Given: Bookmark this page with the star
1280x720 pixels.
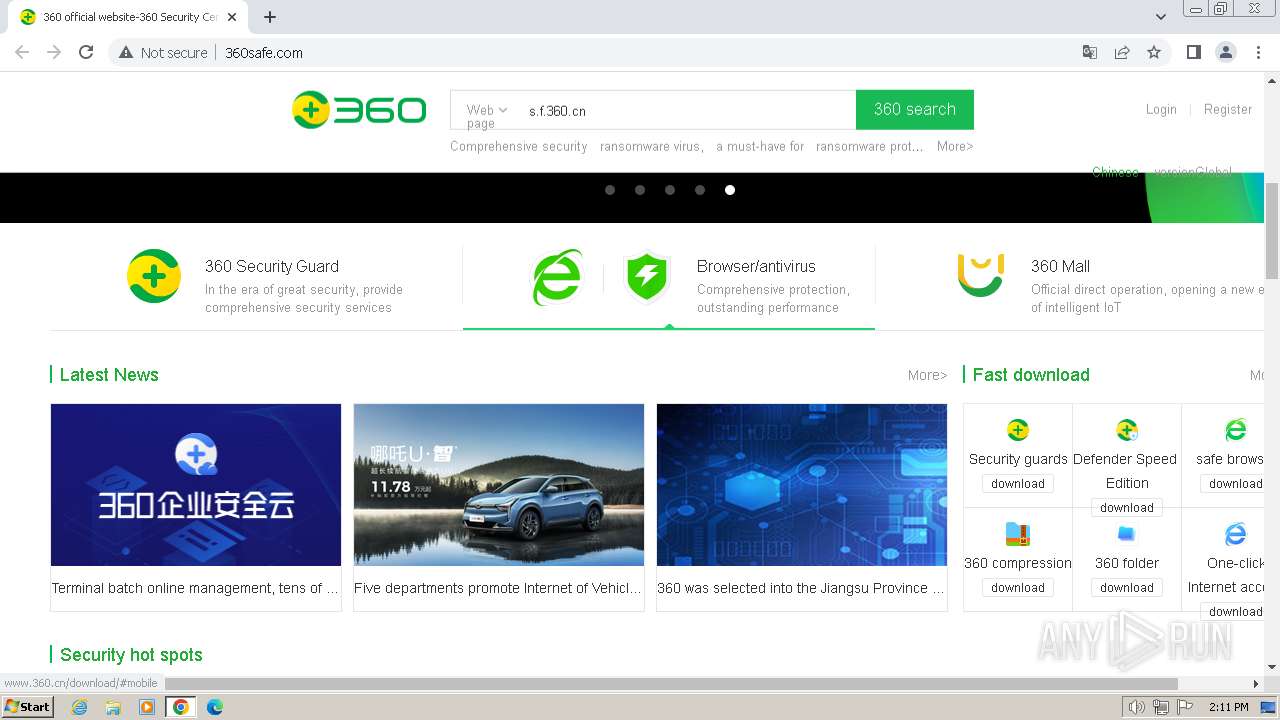Looking at the screenshot, I should 1154,52.
